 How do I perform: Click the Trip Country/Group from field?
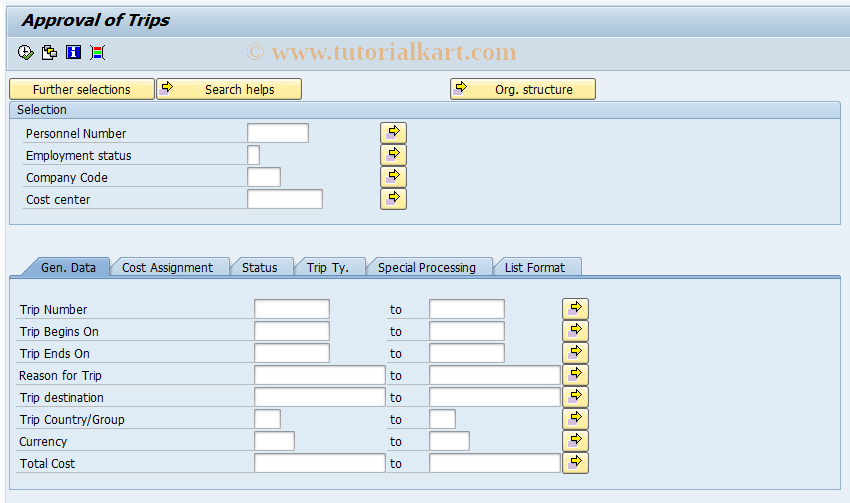(268, 419)
